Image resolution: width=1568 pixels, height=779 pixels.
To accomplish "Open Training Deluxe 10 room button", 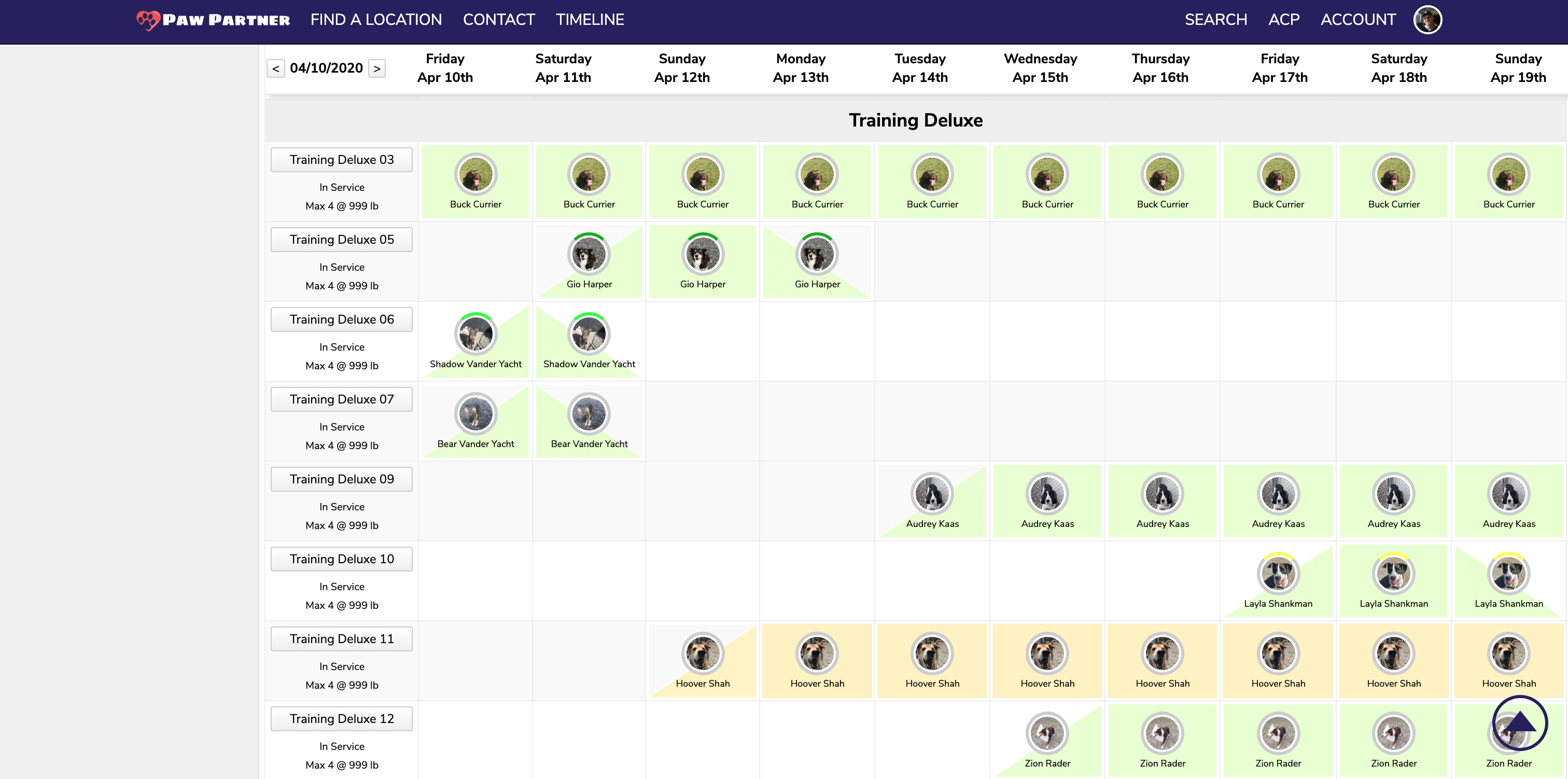I will click(x=342, y=559).
